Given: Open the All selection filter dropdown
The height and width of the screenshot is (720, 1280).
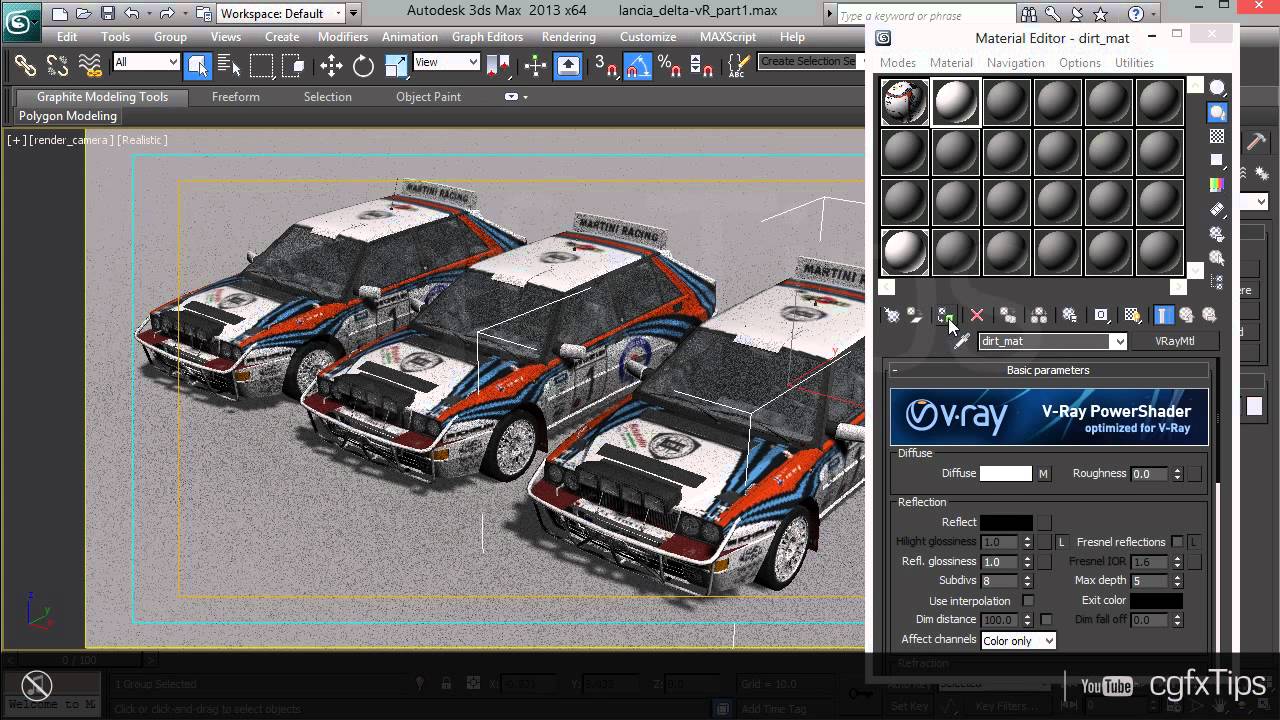Looking at the screenshot, I should pyautogui.click(x=146, y=62).
